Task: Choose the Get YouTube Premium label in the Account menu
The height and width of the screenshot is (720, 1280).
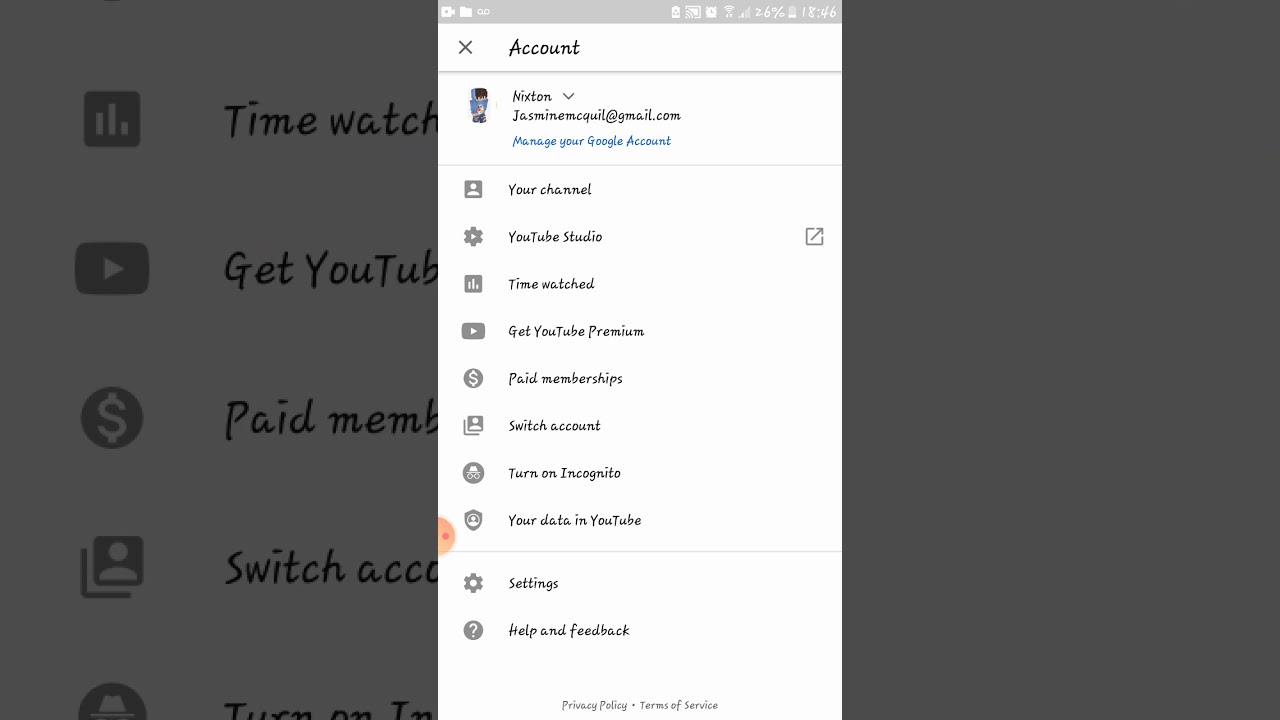Action: click(576, 331)
